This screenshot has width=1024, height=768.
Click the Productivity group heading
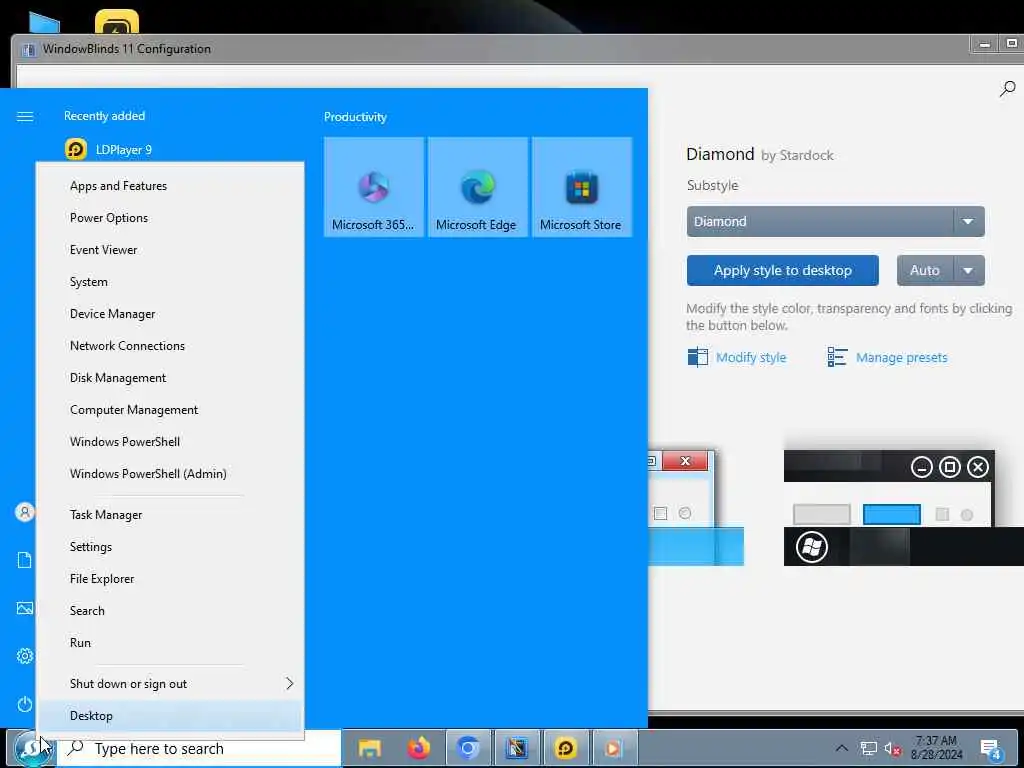[x=355, y=117]
